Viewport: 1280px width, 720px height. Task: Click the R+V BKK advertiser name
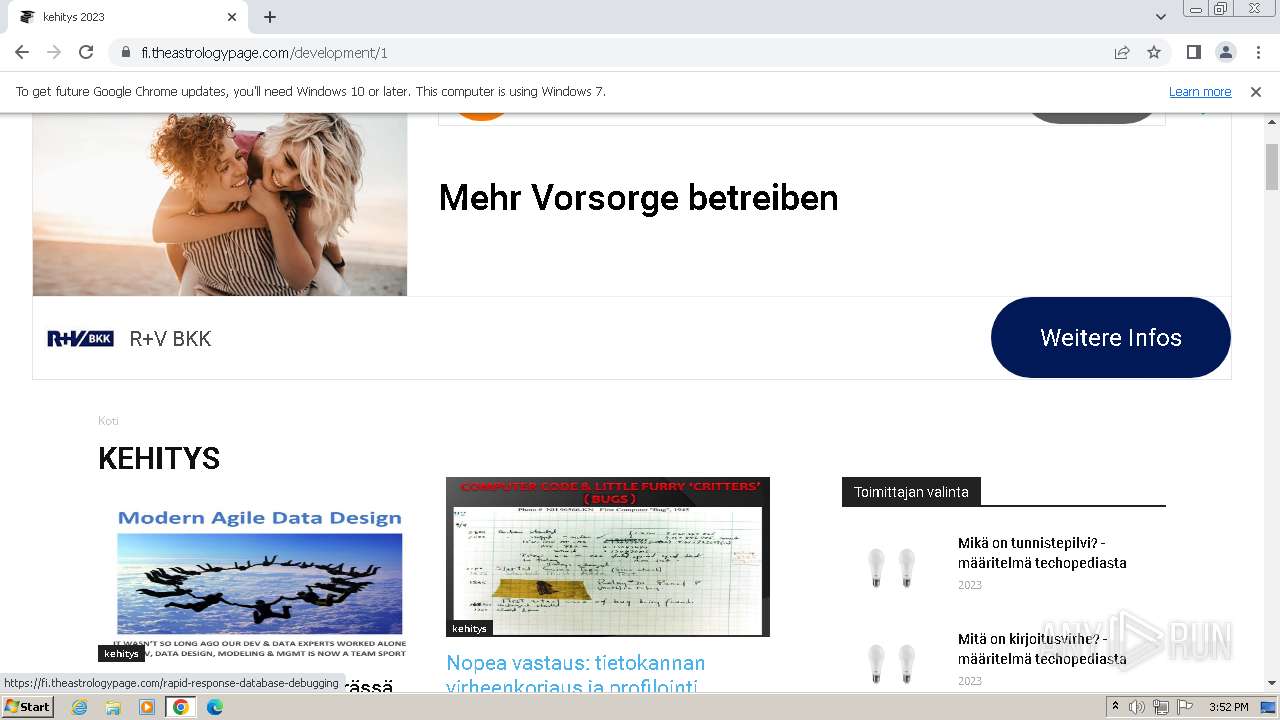[170, 339]
